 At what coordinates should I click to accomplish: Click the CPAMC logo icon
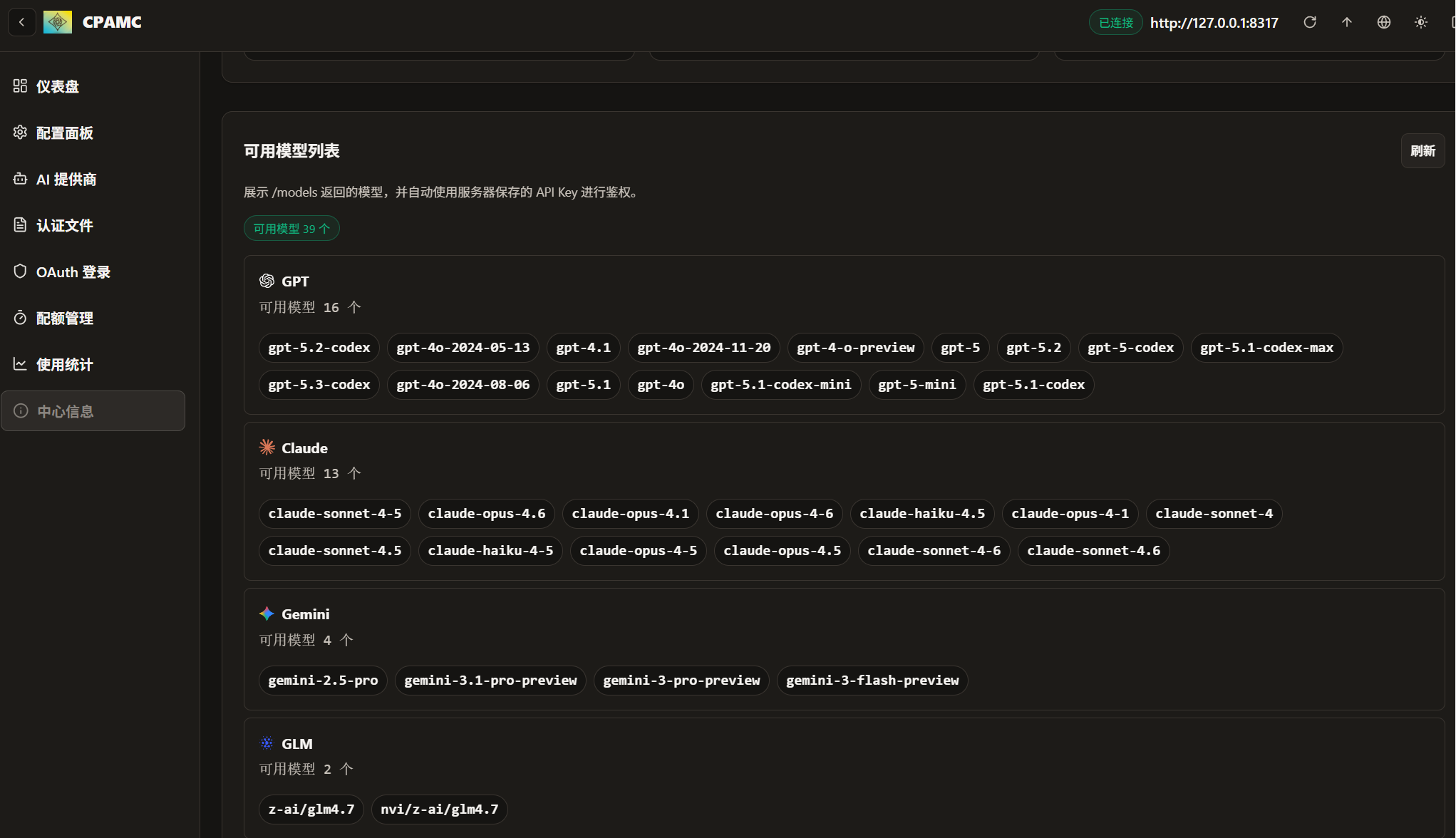[58, 22]
